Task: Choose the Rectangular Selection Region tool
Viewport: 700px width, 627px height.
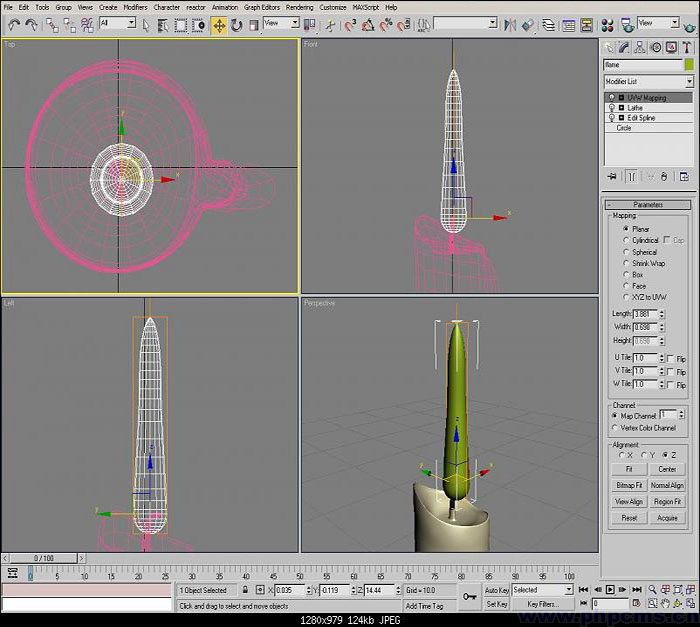Action: click(x=180, y=25)
